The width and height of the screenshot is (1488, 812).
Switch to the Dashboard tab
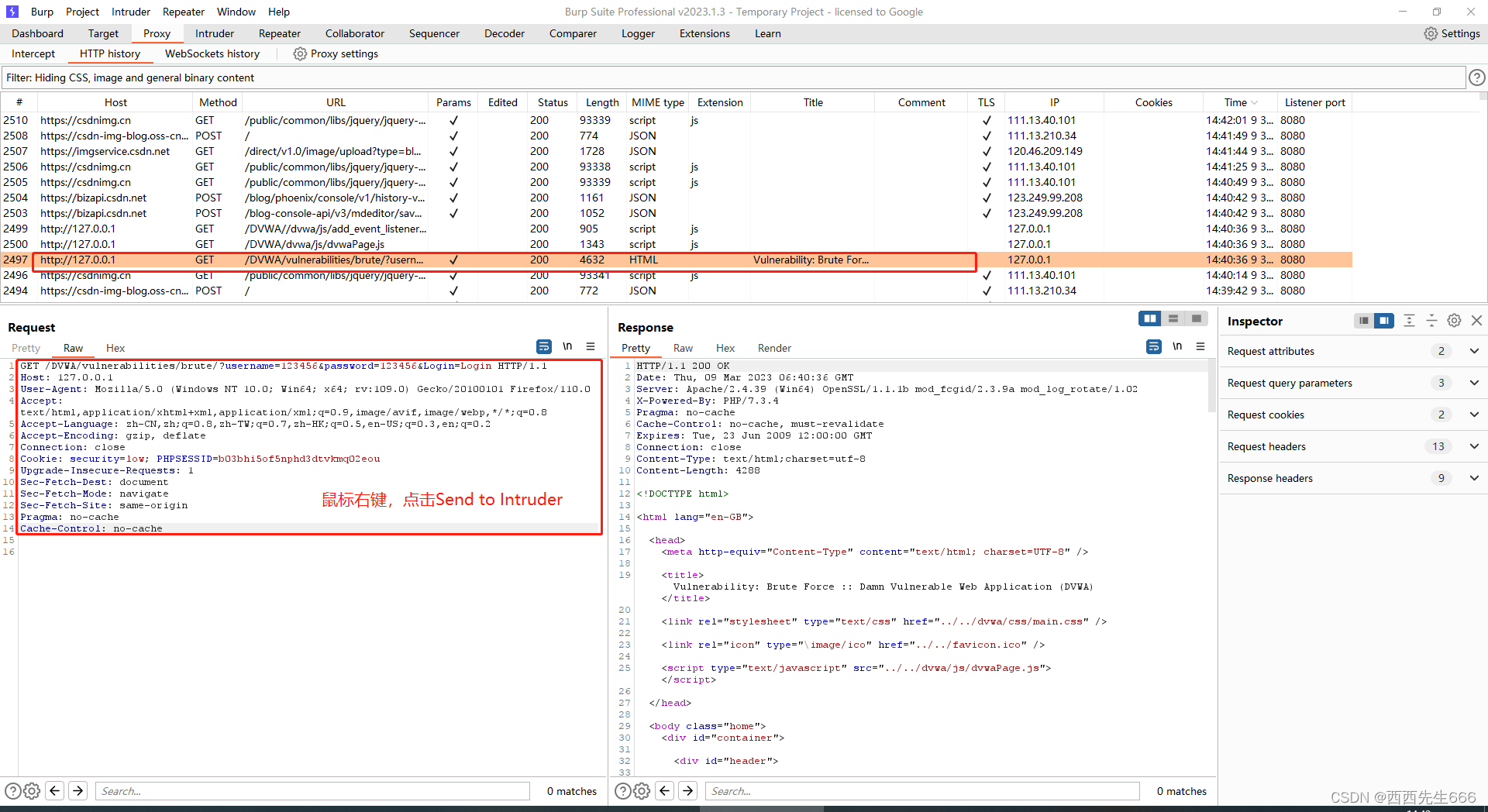pos(38,33)
